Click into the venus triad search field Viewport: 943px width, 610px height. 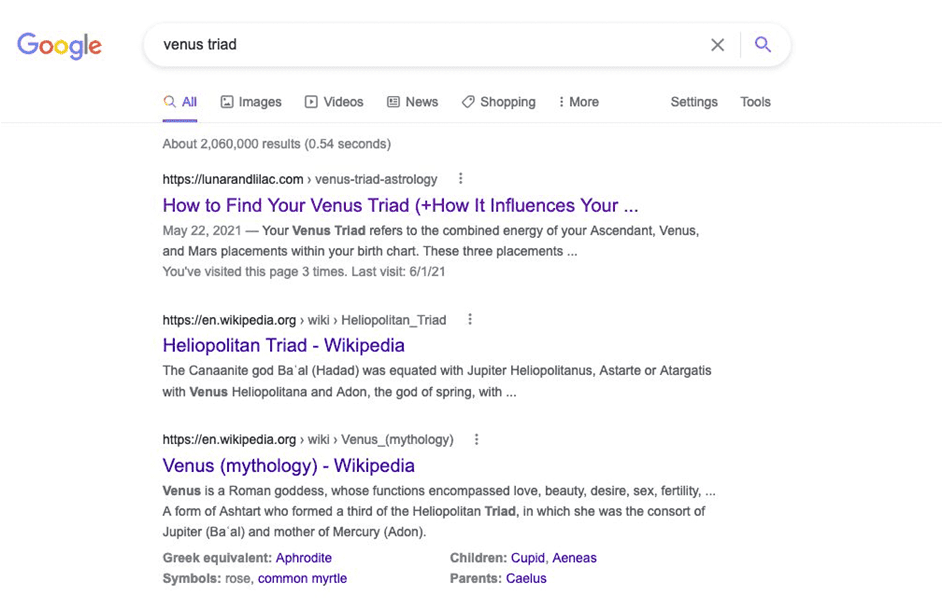click(x=420, y=45)
